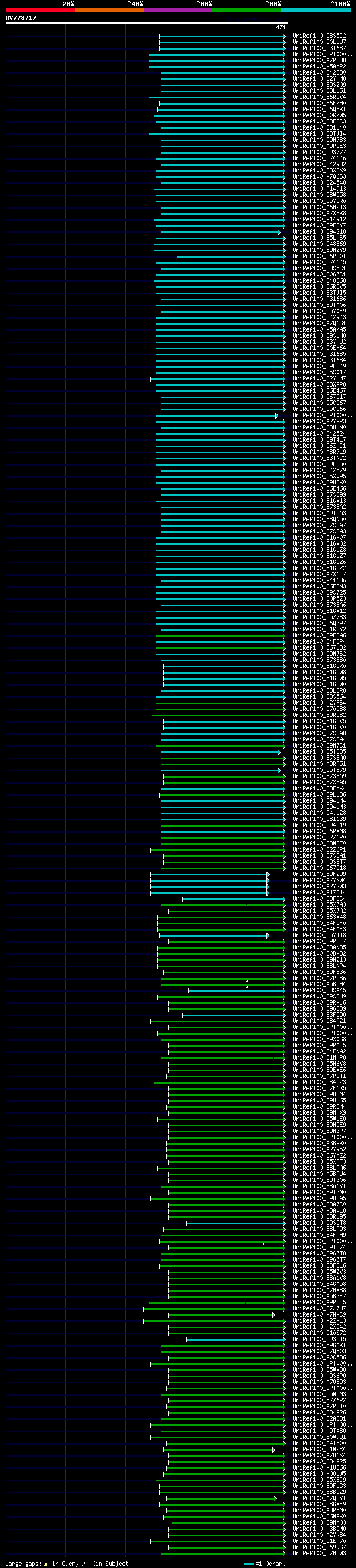
Task: Click UniRef100_B6E467 label
Action: tap(319, 391)
